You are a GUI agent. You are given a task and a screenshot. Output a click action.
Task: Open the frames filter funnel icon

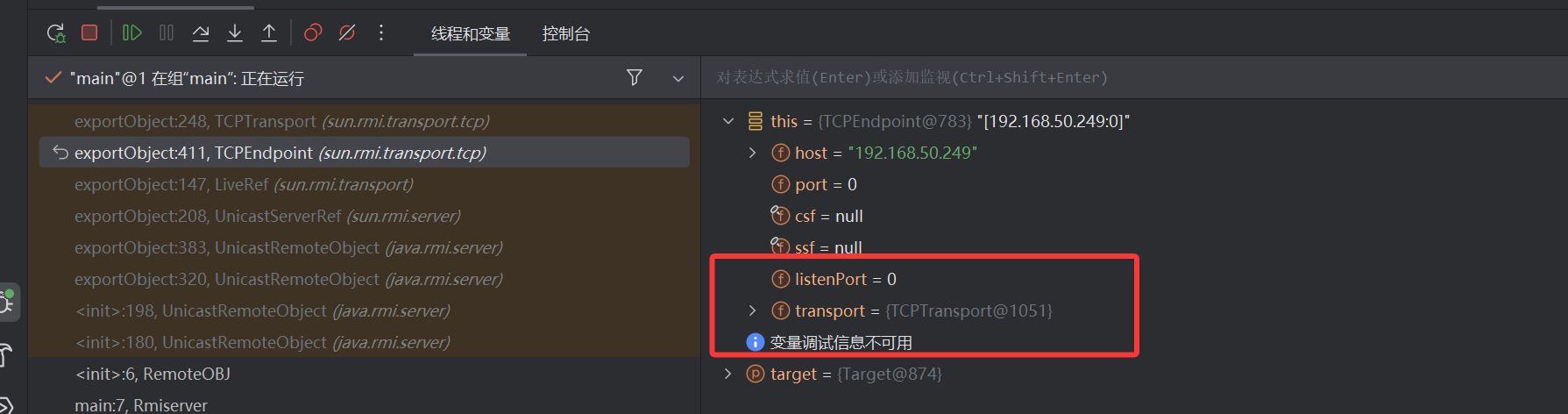[635, 78]
